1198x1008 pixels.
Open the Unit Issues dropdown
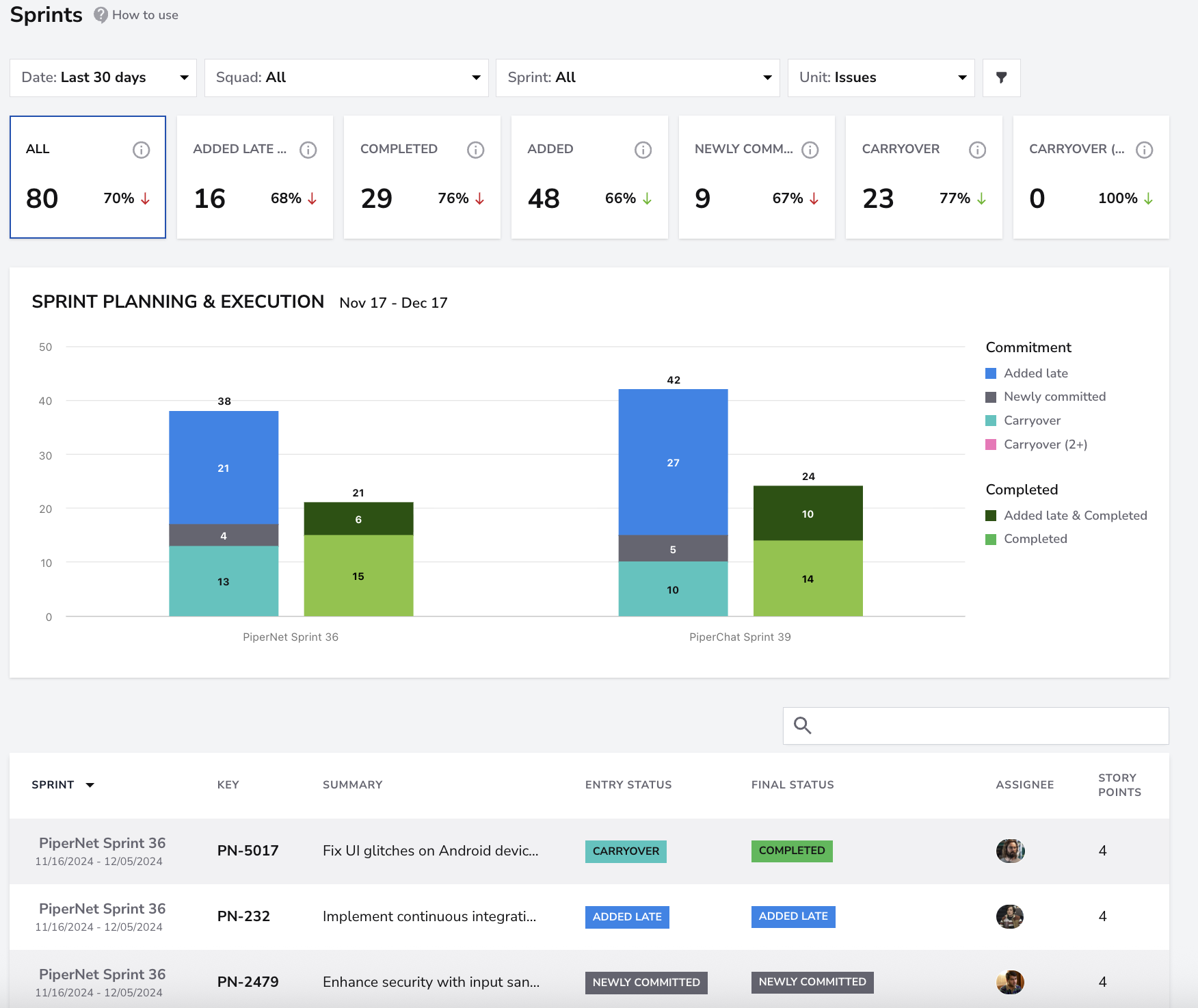point(881,77)
